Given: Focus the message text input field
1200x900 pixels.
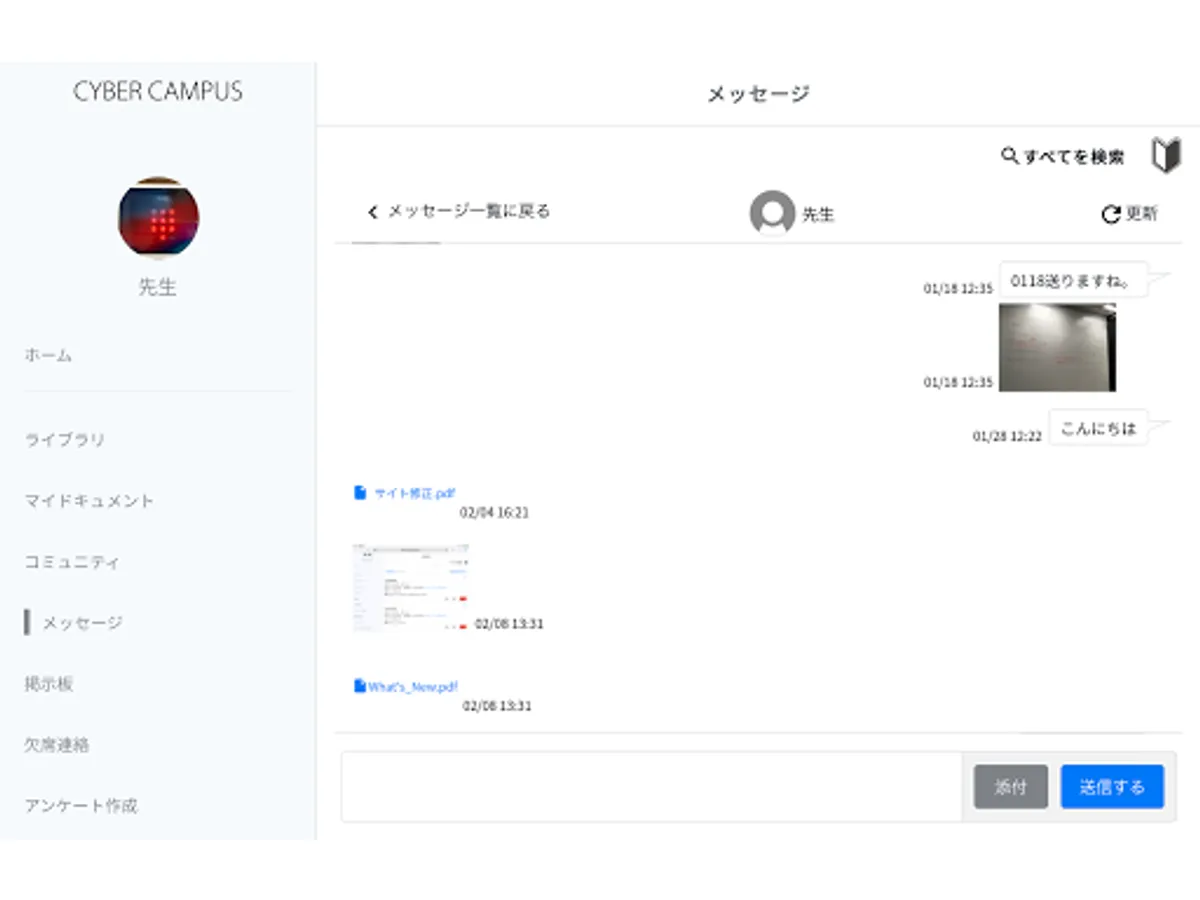Looking at the screenshot, I should click(651, 787).
